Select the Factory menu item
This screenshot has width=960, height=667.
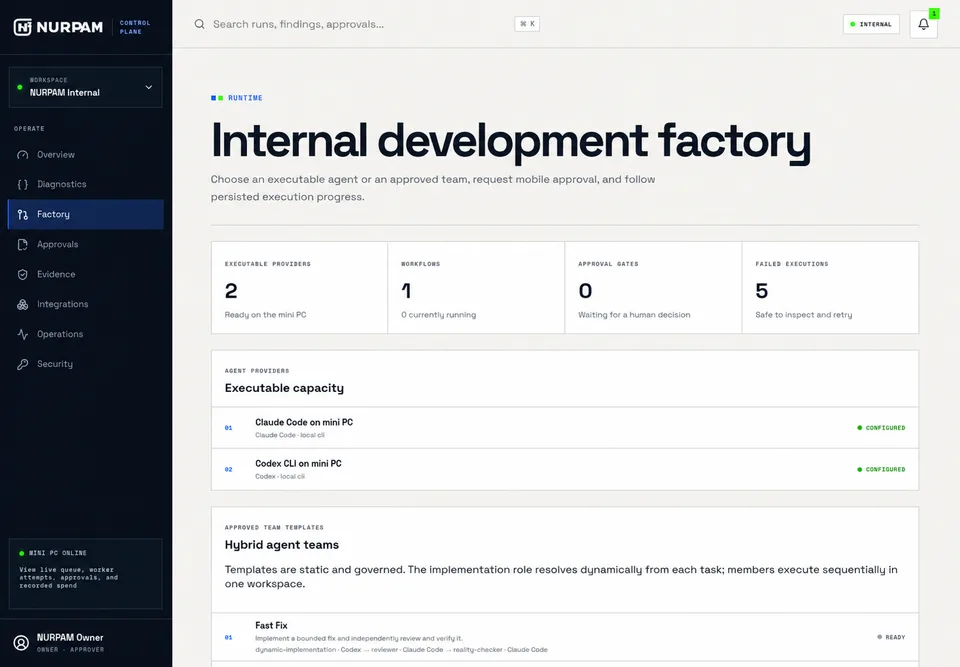pos(86,214)
